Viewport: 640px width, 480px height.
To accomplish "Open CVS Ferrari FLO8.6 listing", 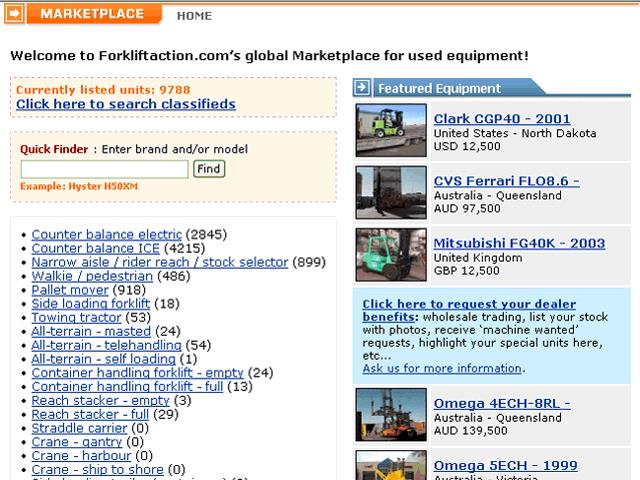I will (x=506, y=181).
